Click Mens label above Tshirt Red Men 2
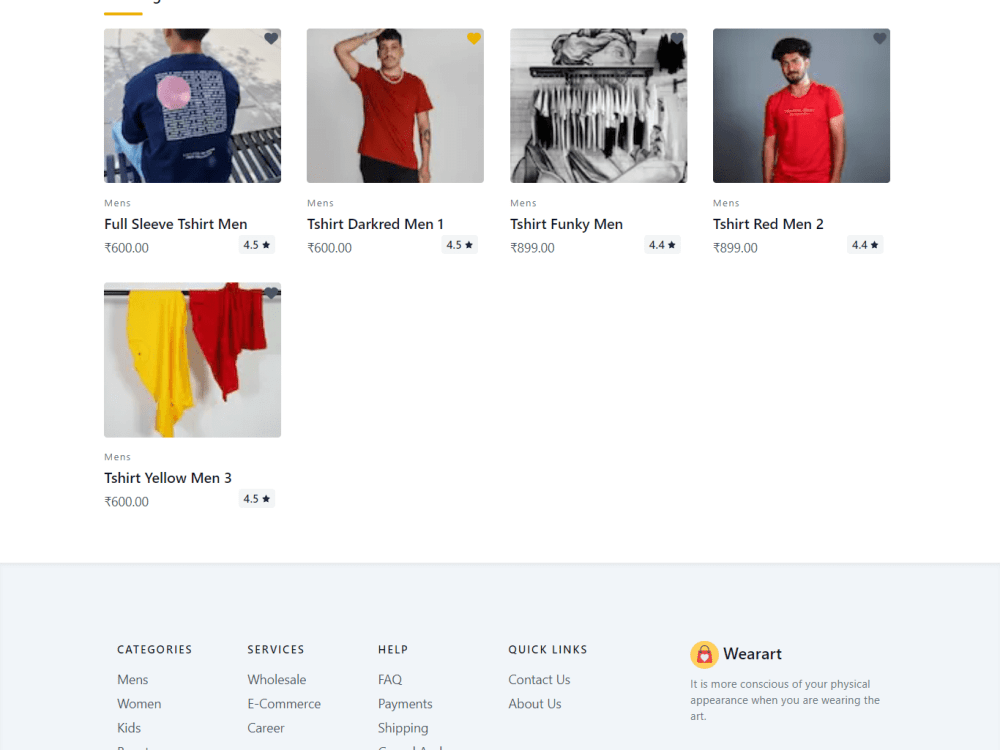Viewport: 1000px width, 750px height. pos(726,203)
